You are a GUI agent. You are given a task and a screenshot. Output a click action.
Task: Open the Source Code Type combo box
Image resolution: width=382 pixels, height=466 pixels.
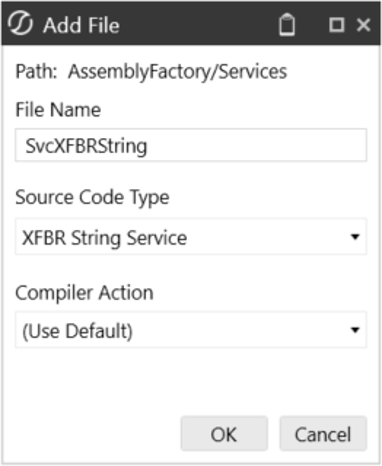point(191,237)
